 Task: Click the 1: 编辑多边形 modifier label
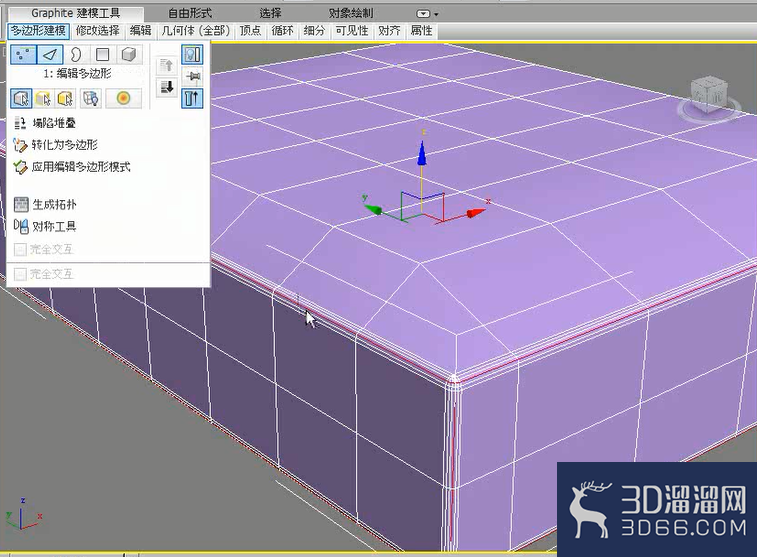point(77,73)
